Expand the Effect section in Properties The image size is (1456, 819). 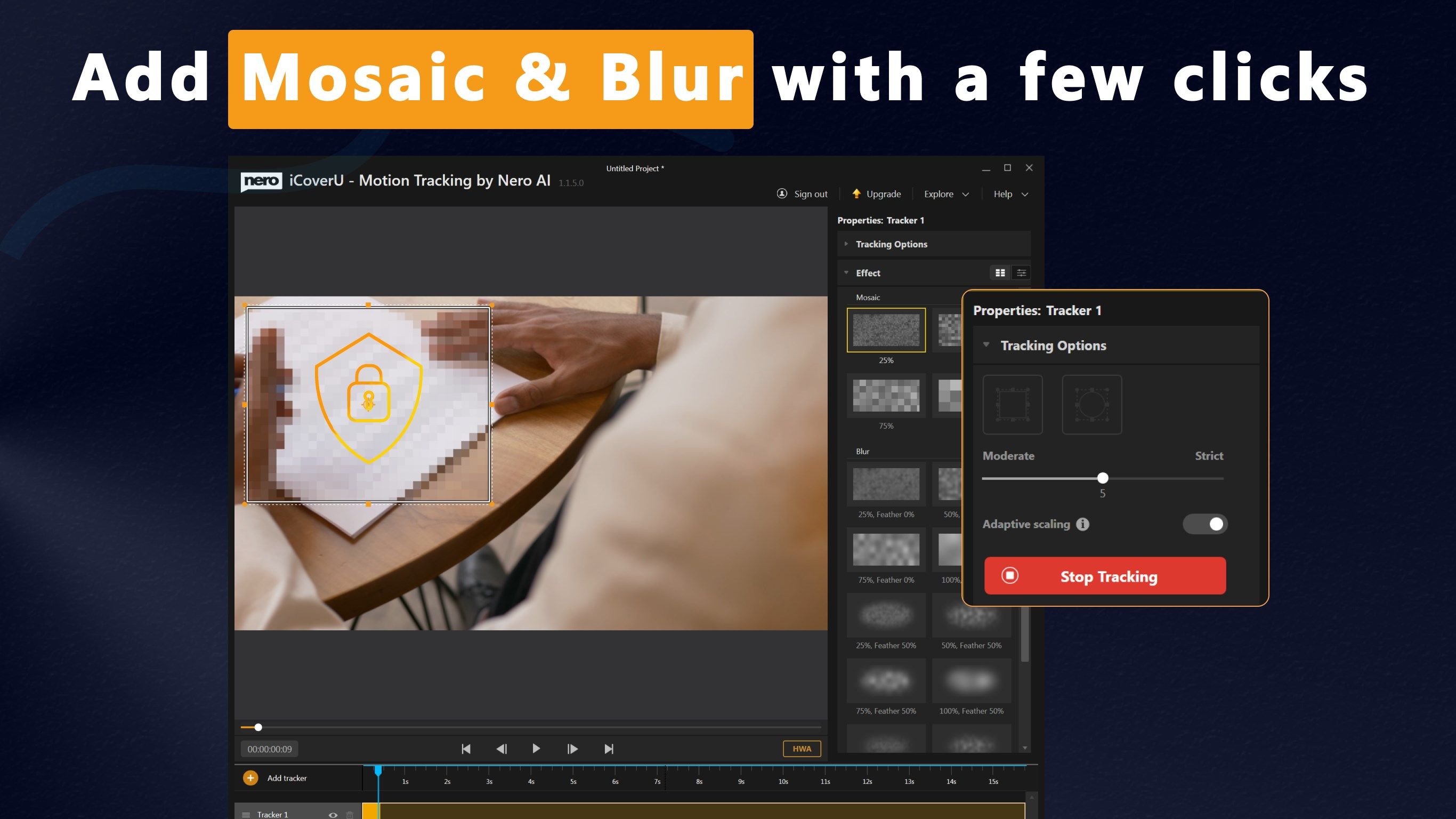(x=846, y=272)
